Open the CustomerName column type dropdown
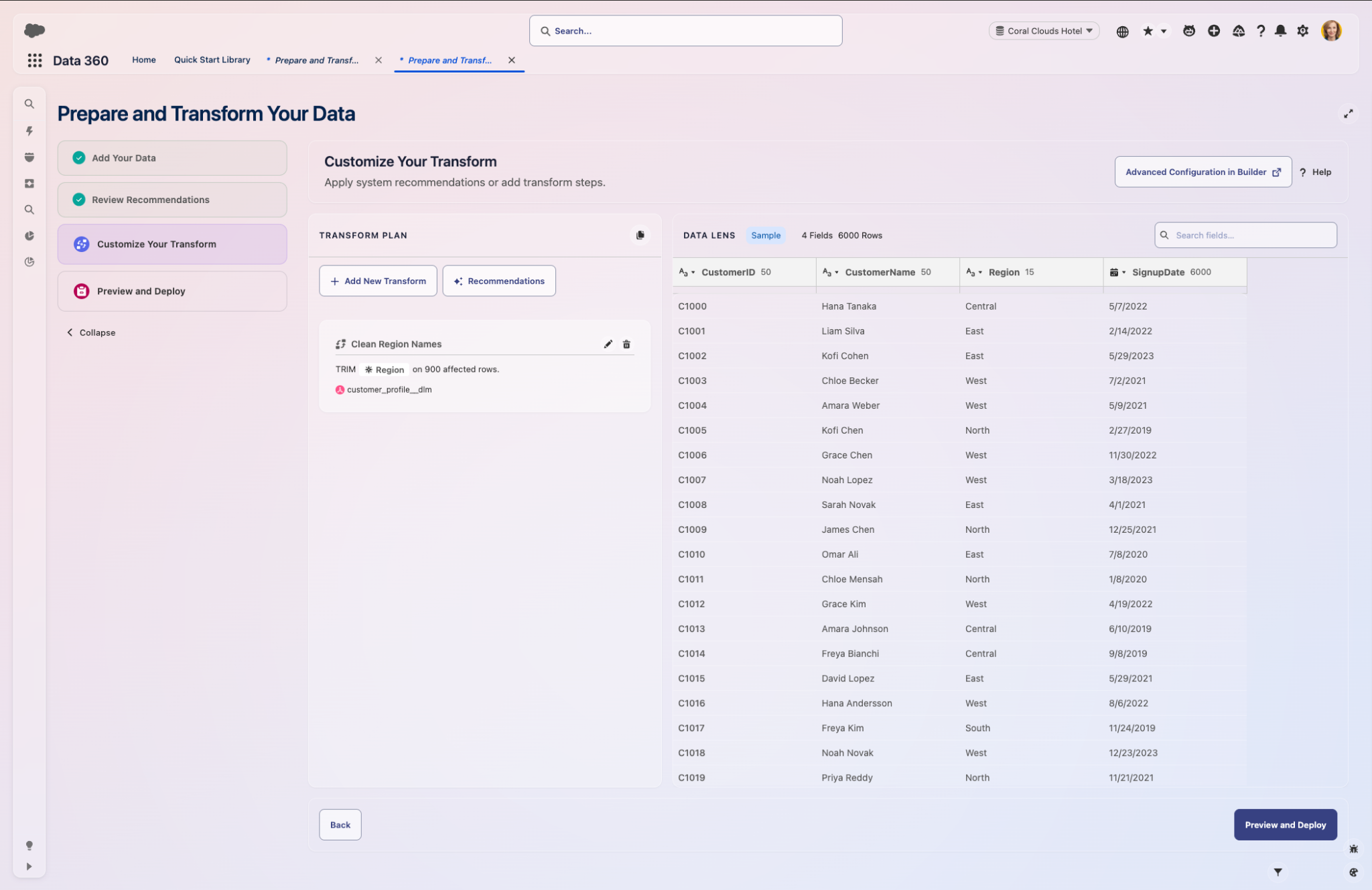Image resolution: width=1372 pixels, height=890 pixels. click(831, 273)
